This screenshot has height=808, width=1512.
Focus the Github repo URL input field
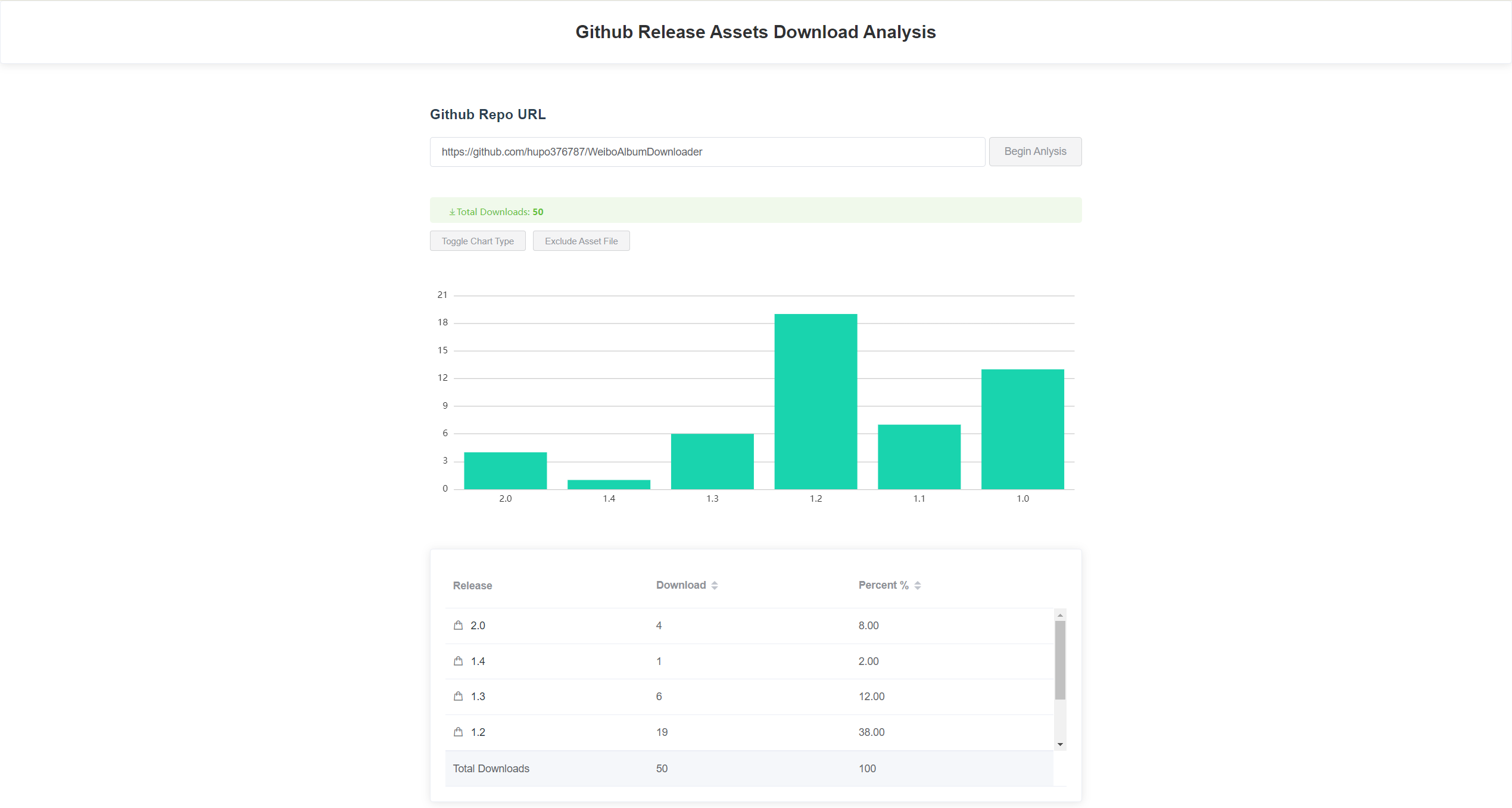click(x=707, y=152)
